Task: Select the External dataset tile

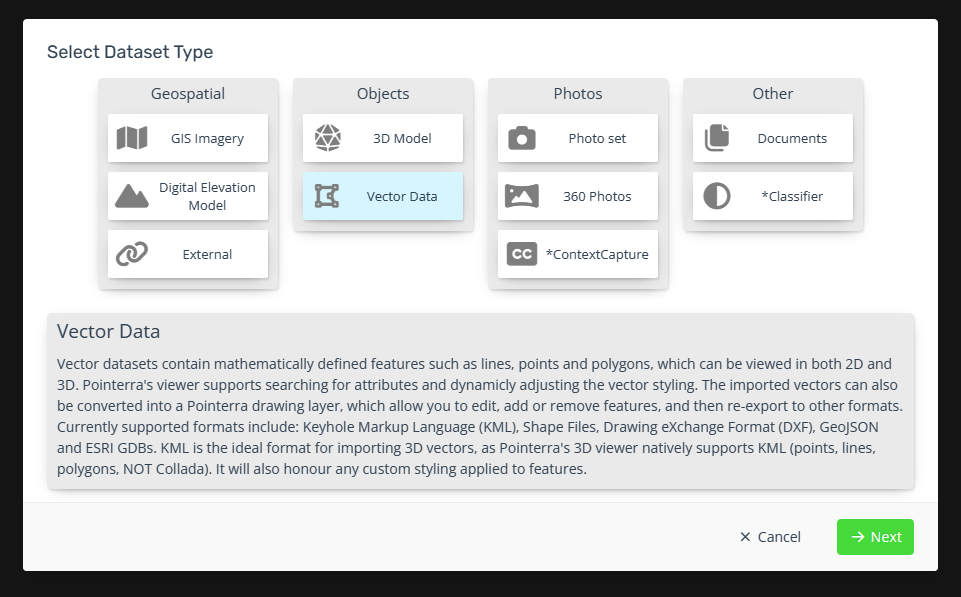Action: (x=188, y=254)
